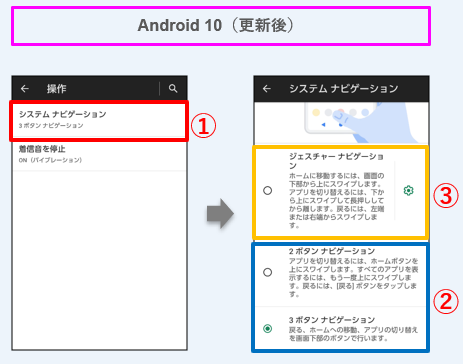Image resolution: width=463 pixels, height=364 pixels.
Task: Open システム ナビゲーション setting row
Action: pyautogui.click(x=99, y=121)
